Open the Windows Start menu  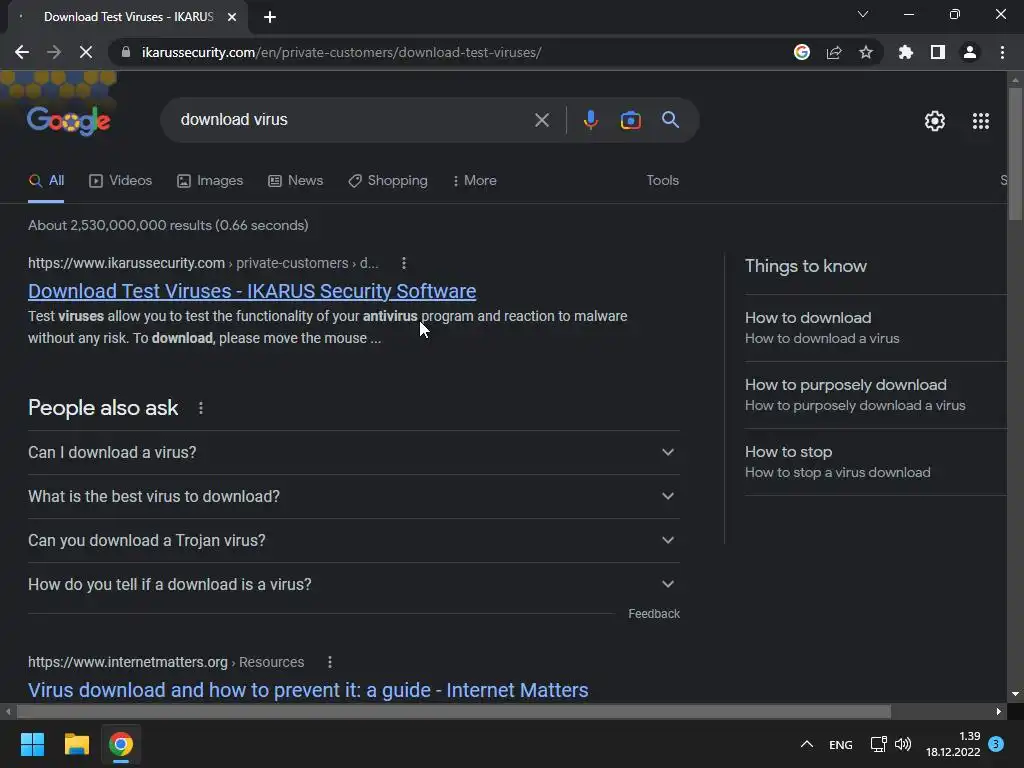tap(32, 744)
